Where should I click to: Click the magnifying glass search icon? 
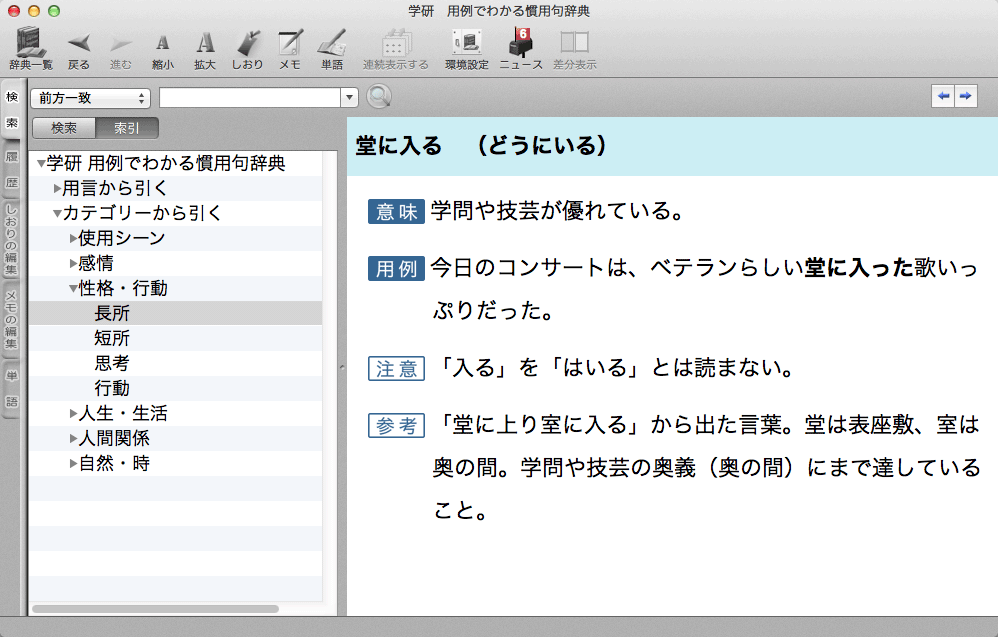[x=379, y=97]
